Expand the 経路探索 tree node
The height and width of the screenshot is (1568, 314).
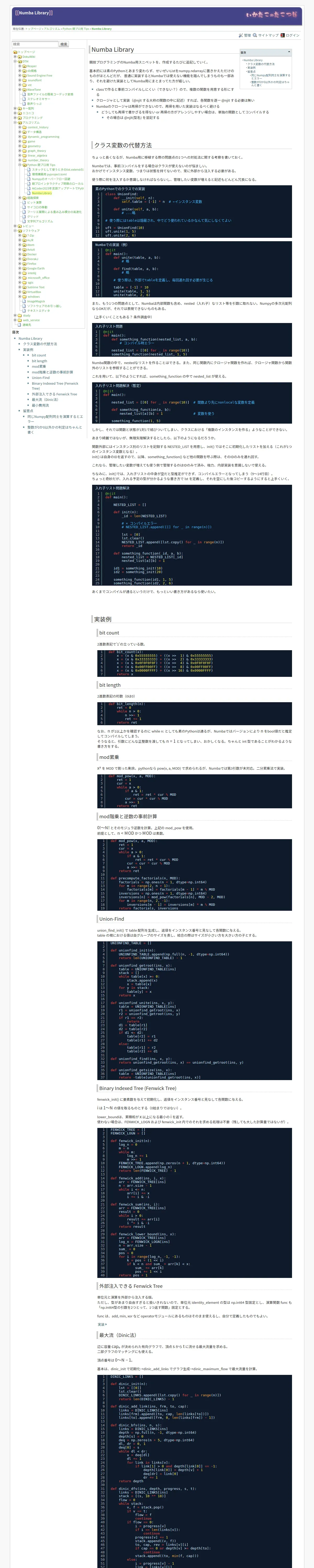tap(20, 198)
